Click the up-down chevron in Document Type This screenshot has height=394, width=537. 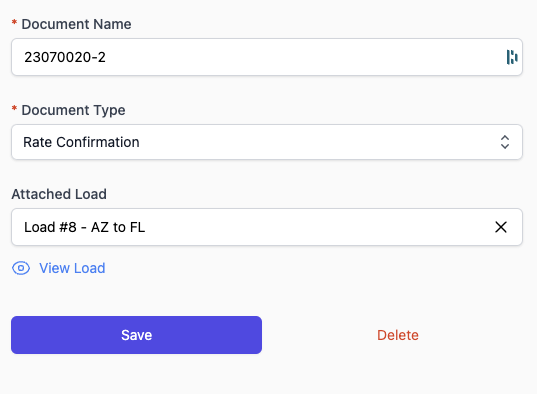[505, 142]
